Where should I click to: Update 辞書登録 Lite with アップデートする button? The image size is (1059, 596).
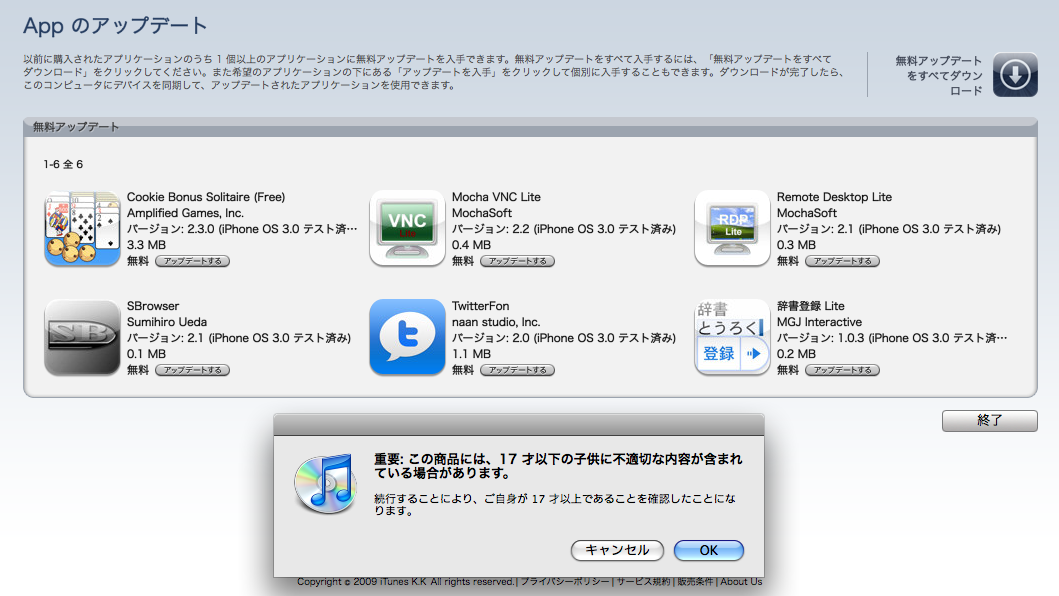pyautogui.click(x=842, y=370)
